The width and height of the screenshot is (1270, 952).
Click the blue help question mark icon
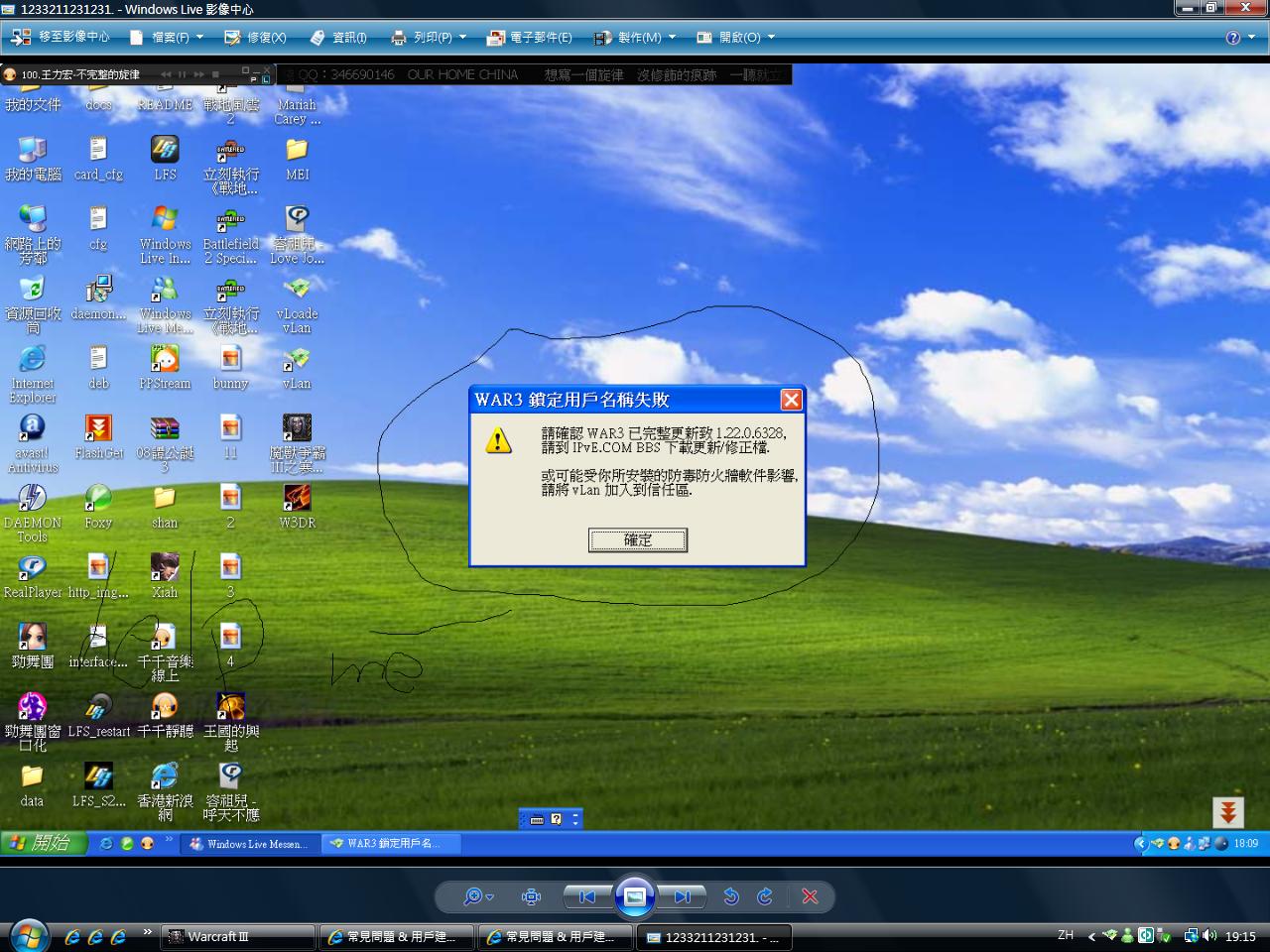pyautogui.click(x=1233, y=38)
